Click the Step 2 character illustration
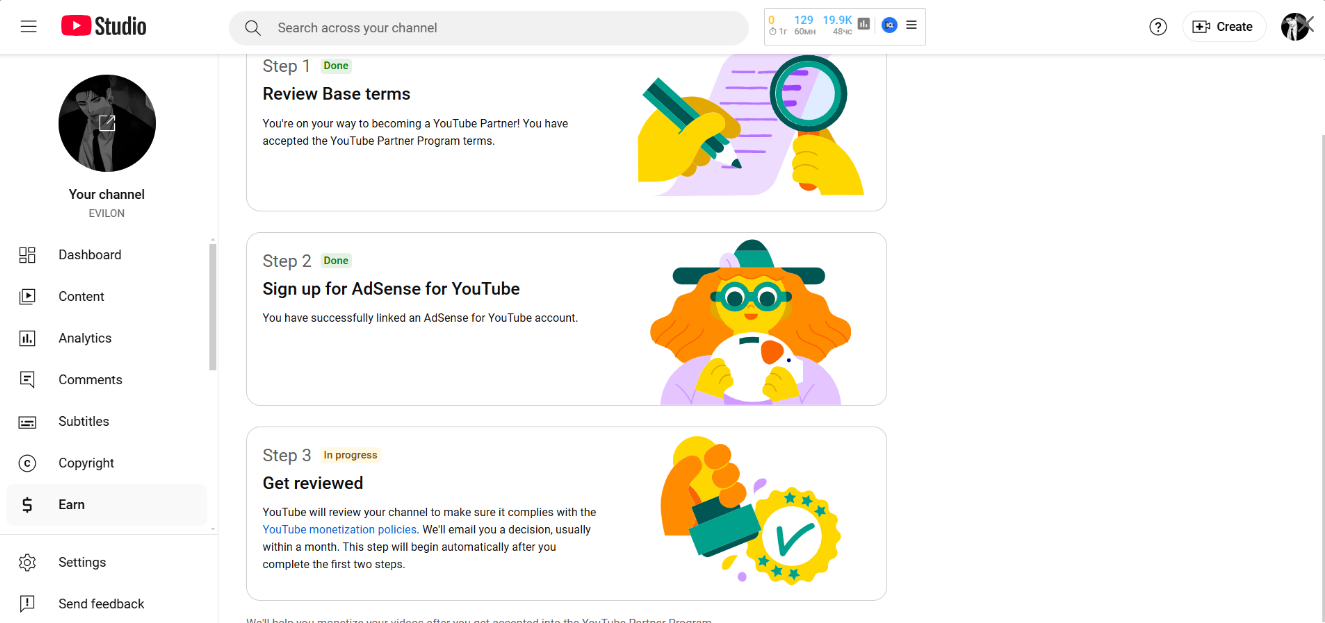The image size is (1325, 623). point(750,322)
